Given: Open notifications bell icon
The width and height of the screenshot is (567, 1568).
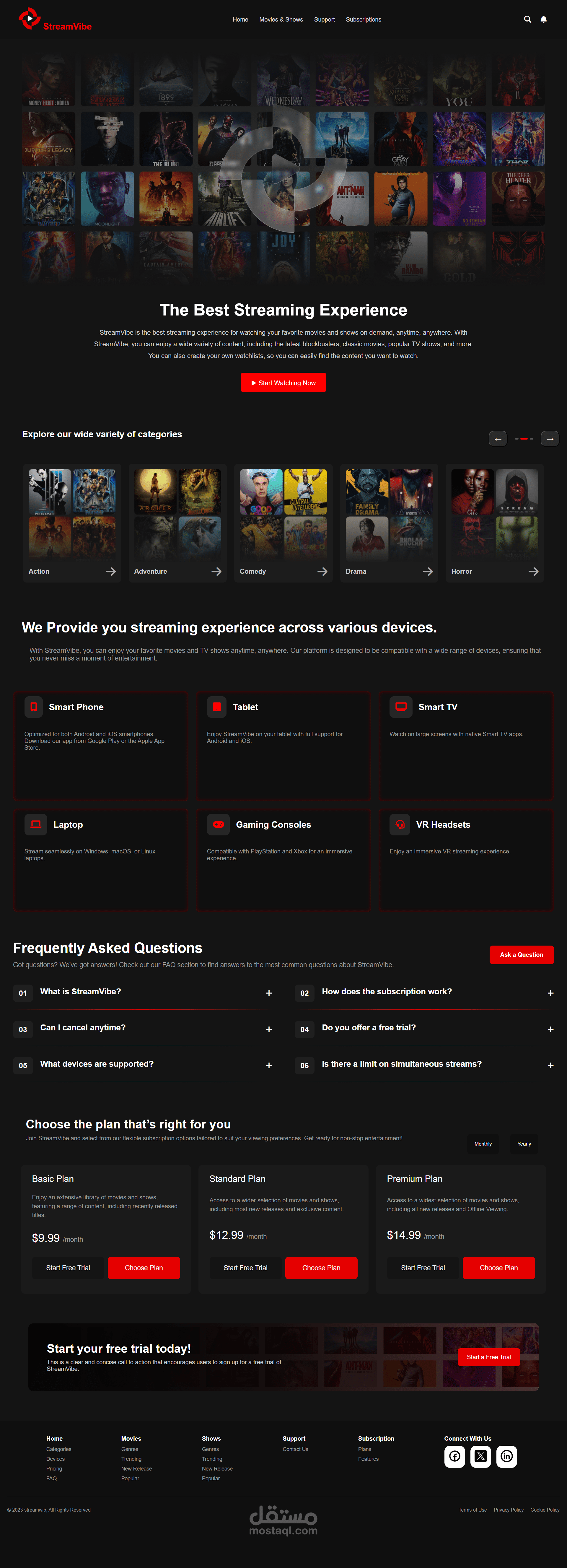Looking at the screenshot, I should 544,19.
